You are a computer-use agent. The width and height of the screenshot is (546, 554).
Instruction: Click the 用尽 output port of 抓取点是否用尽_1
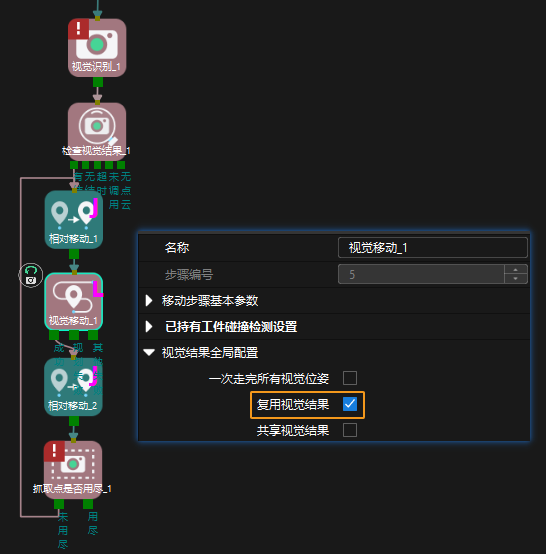click(88, 504)
